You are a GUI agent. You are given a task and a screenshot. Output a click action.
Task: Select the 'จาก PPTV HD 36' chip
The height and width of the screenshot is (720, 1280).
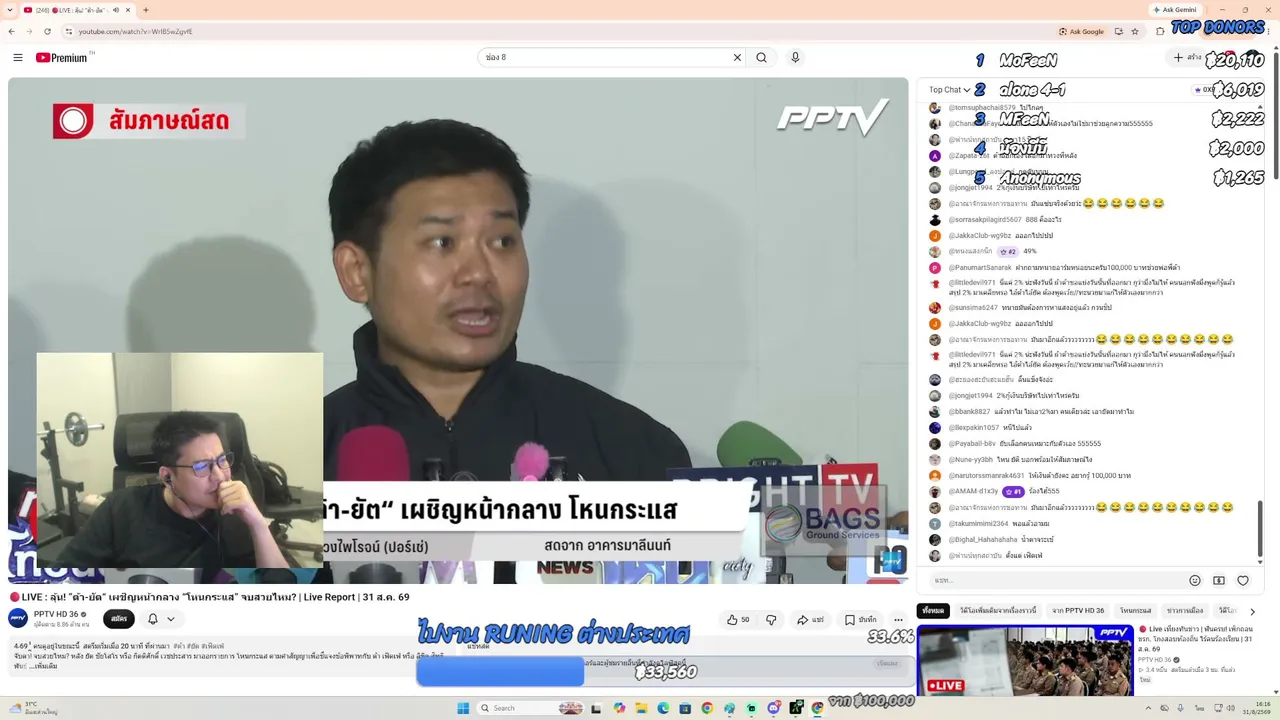(1078, 610)
